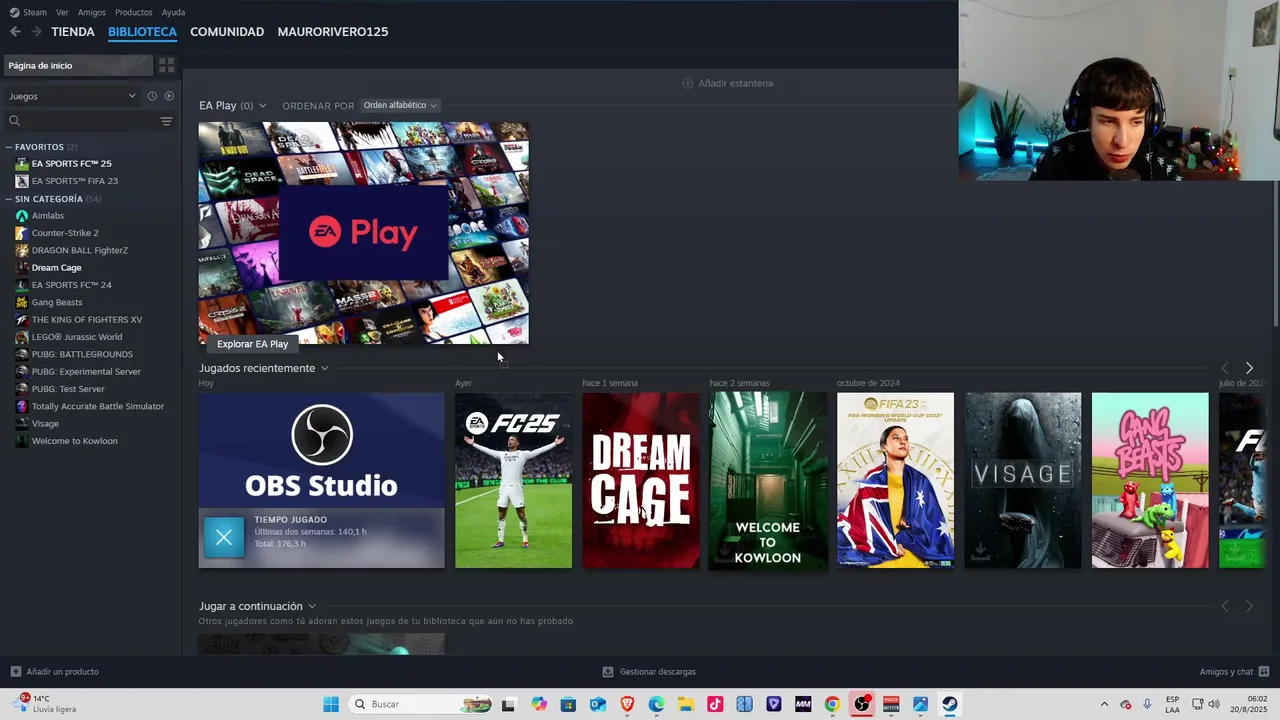Collapse the SIN CATEGORÍA category
This screenshot has height=720, width=1280.
pyautogui.click(x=9, y=199)
